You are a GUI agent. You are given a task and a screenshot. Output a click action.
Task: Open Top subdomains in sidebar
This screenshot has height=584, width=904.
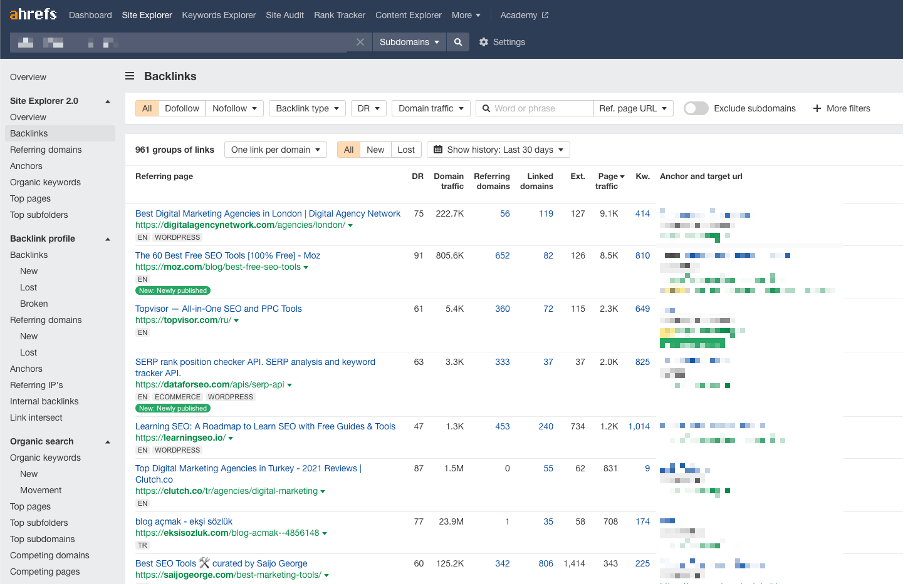pyautogui.click(x=43, y=539)
